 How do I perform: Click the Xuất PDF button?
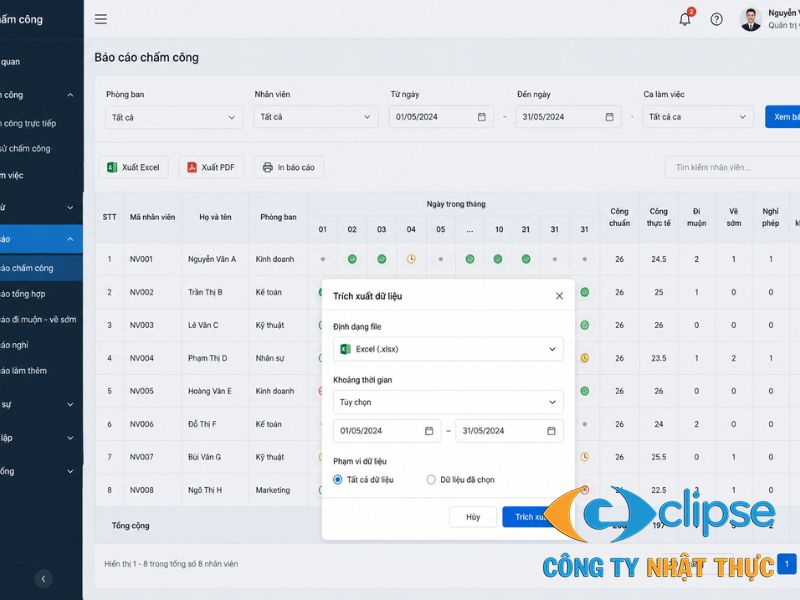tap(211, 167)
